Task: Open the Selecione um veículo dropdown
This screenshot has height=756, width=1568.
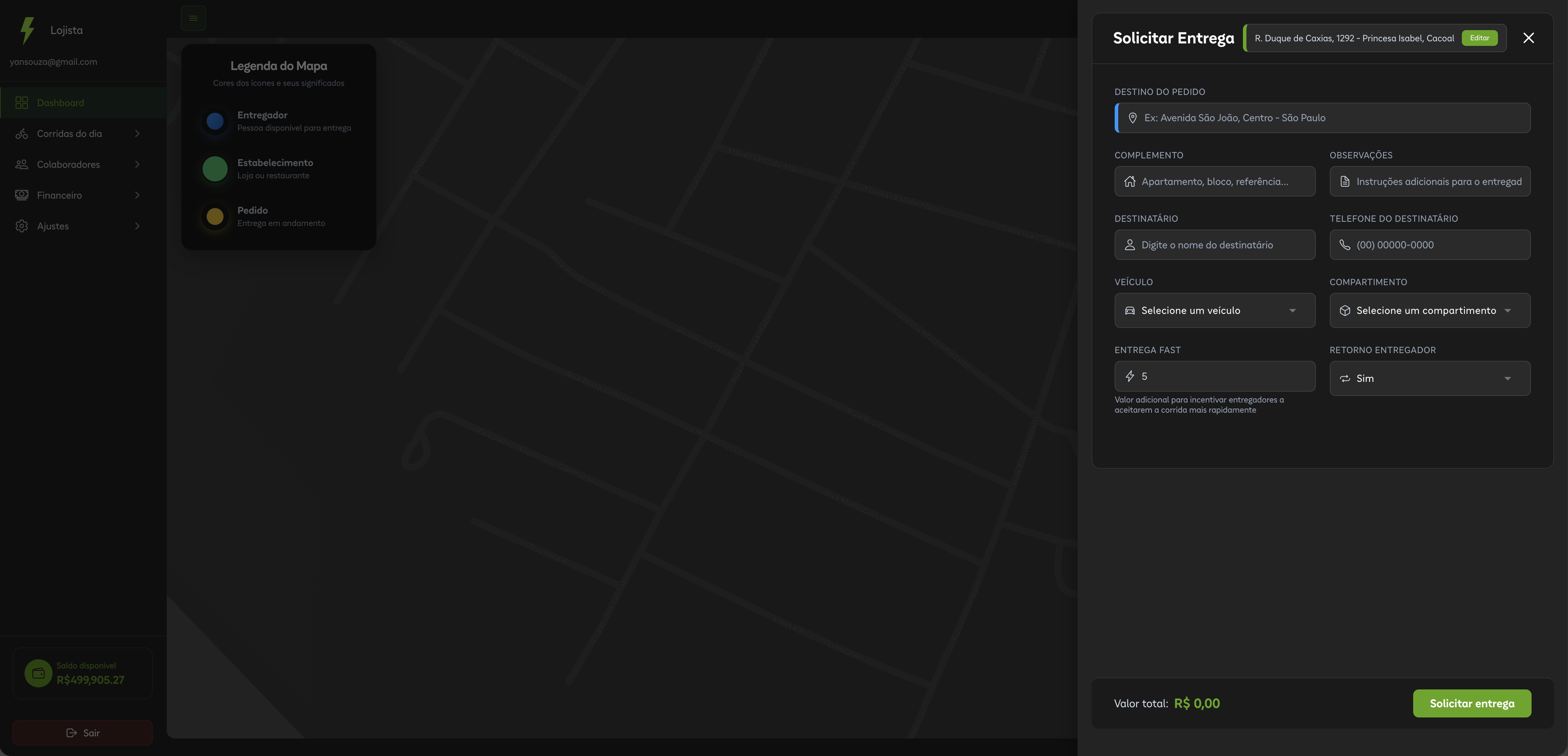Action: [1214, 310]
